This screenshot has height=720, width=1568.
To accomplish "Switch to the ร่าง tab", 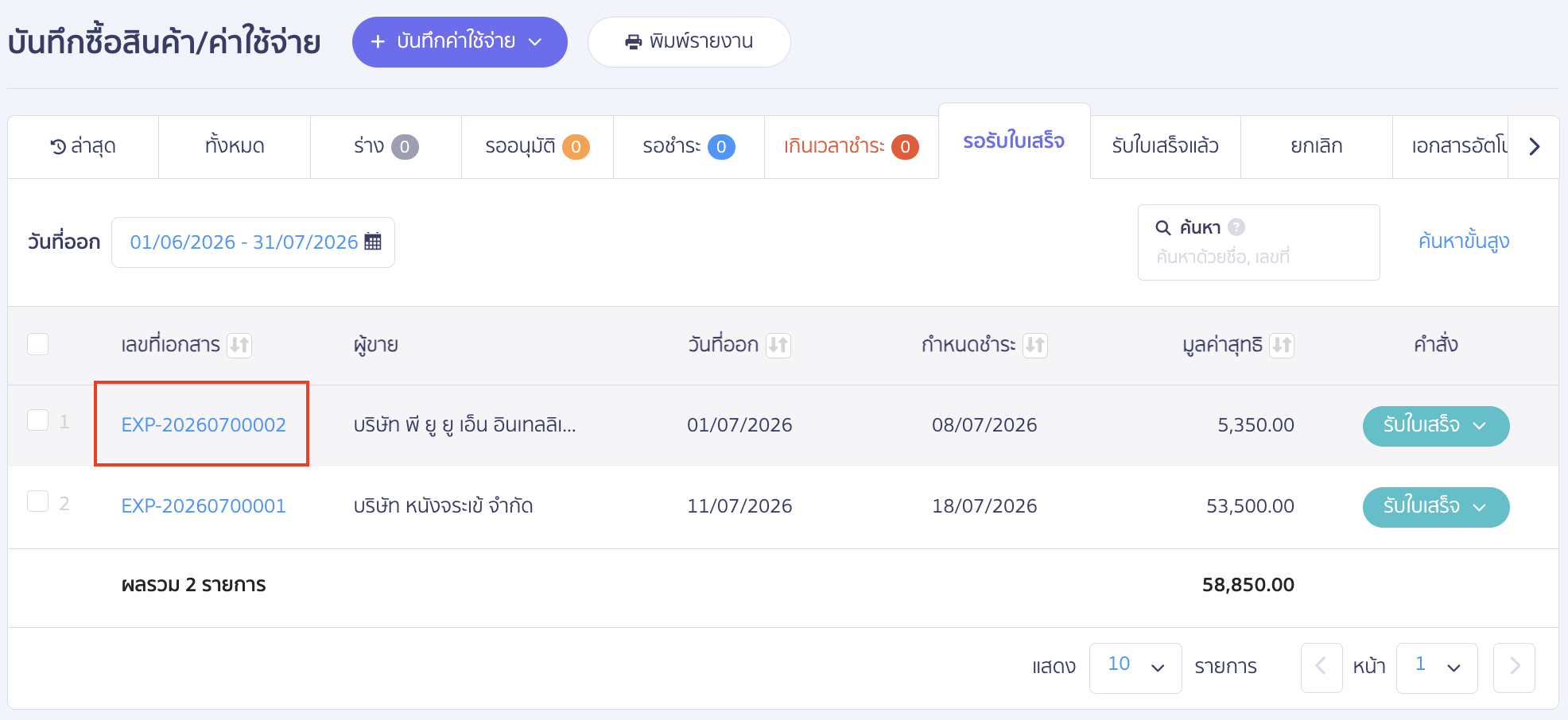I will pos(386,146).
